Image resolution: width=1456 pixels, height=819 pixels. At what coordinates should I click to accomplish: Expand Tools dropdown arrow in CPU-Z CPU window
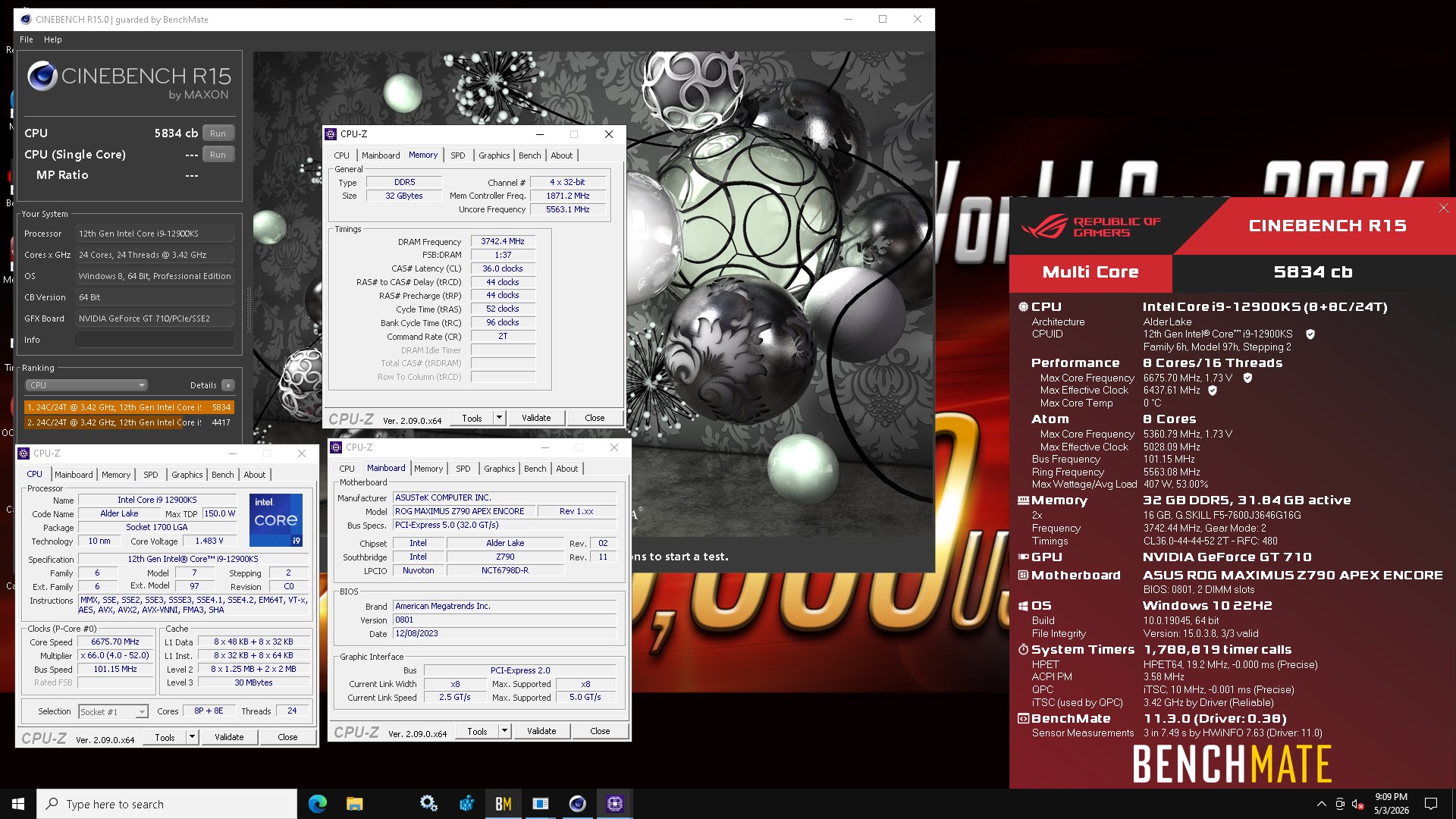coord(192,737)
